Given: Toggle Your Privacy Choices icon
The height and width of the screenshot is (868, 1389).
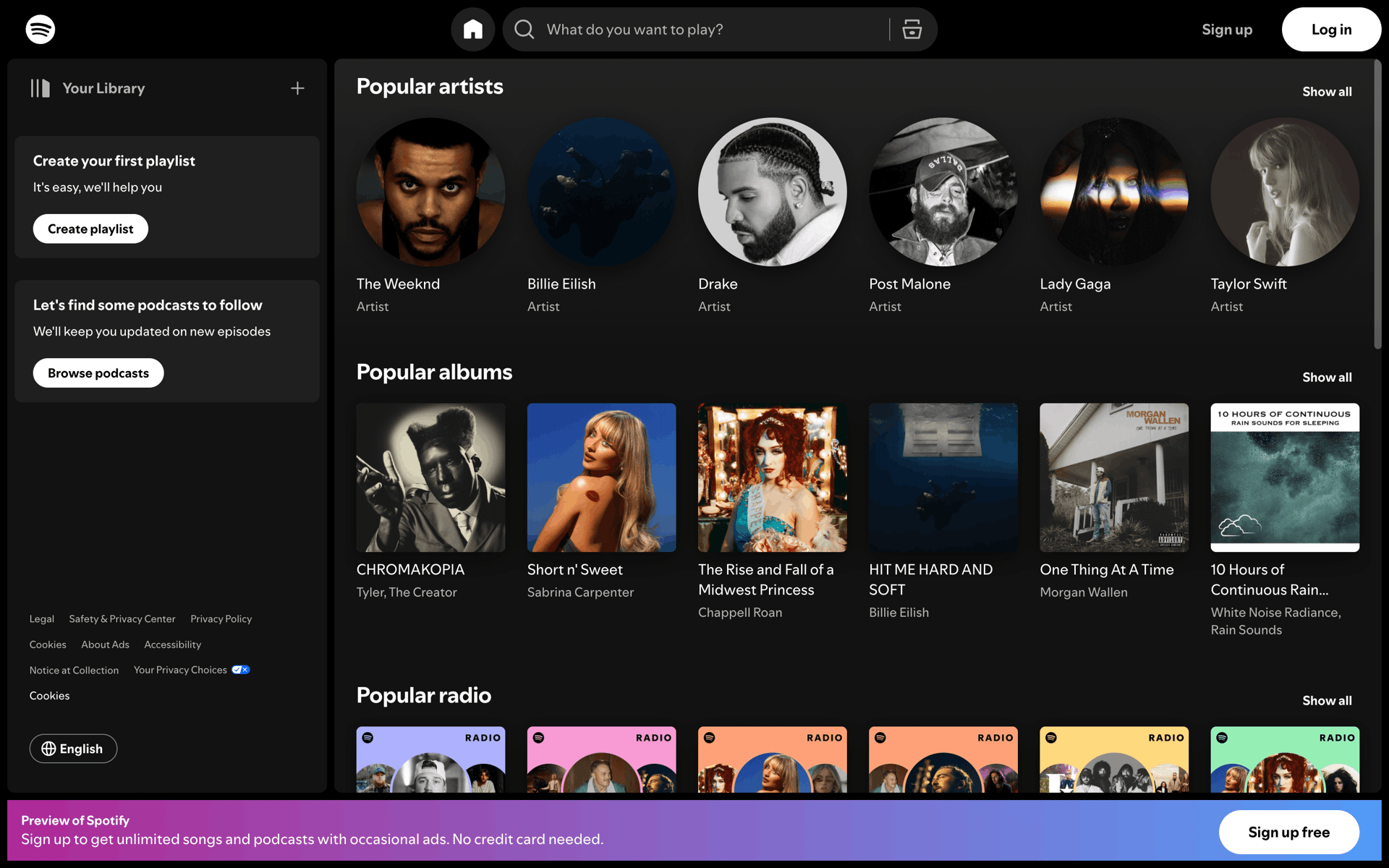Looking at the screenshot, I should pos(241,670).
